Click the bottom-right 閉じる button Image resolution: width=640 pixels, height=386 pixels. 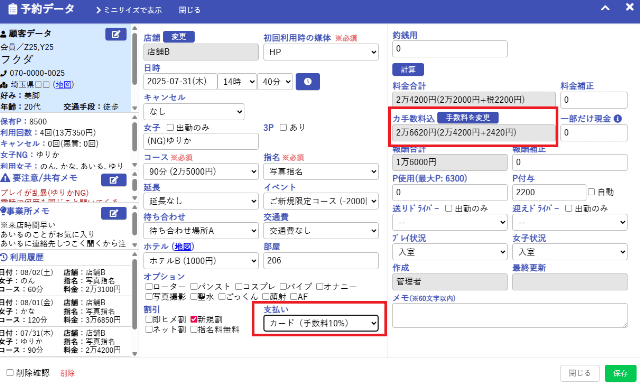tap(579, 373)
